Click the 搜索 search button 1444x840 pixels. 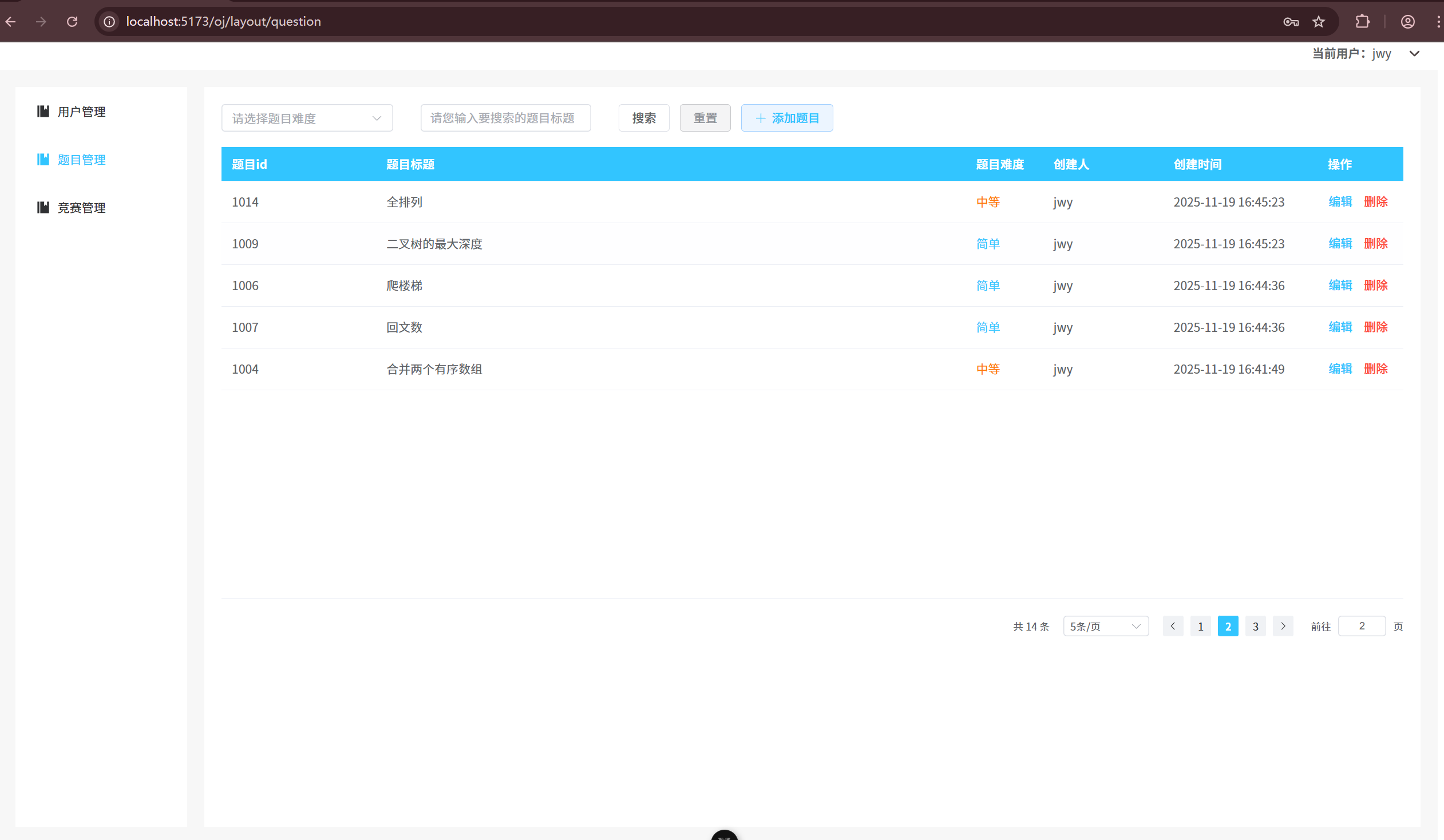pos(643,117)
